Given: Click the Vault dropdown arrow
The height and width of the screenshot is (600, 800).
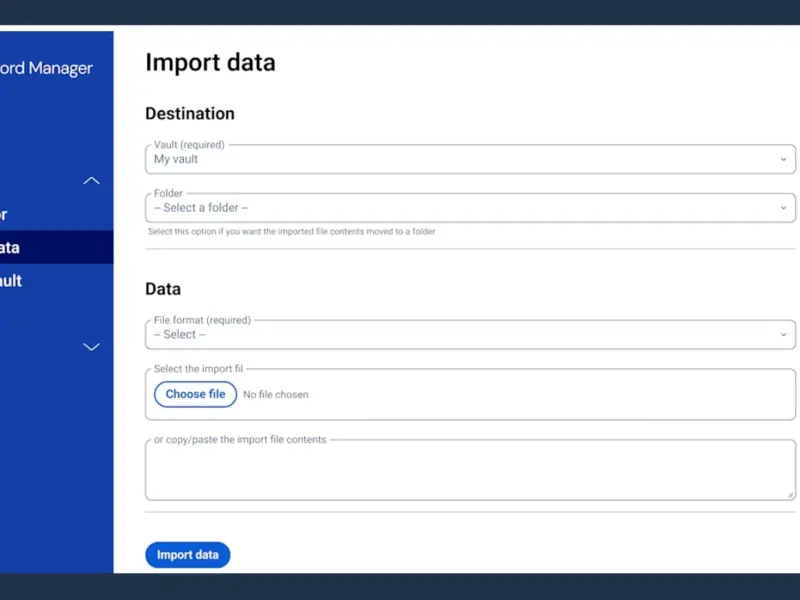Looking at the screenshot, I should pos(783,160).
